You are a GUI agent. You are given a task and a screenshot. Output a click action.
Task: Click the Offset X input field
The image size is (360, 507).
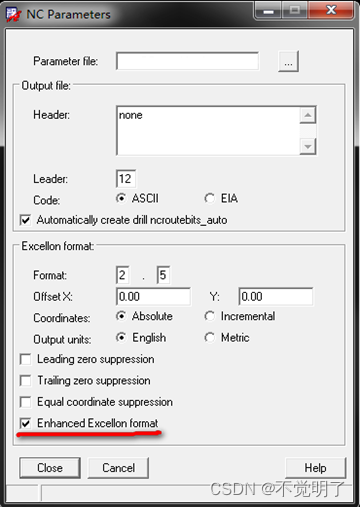(153, 297)
